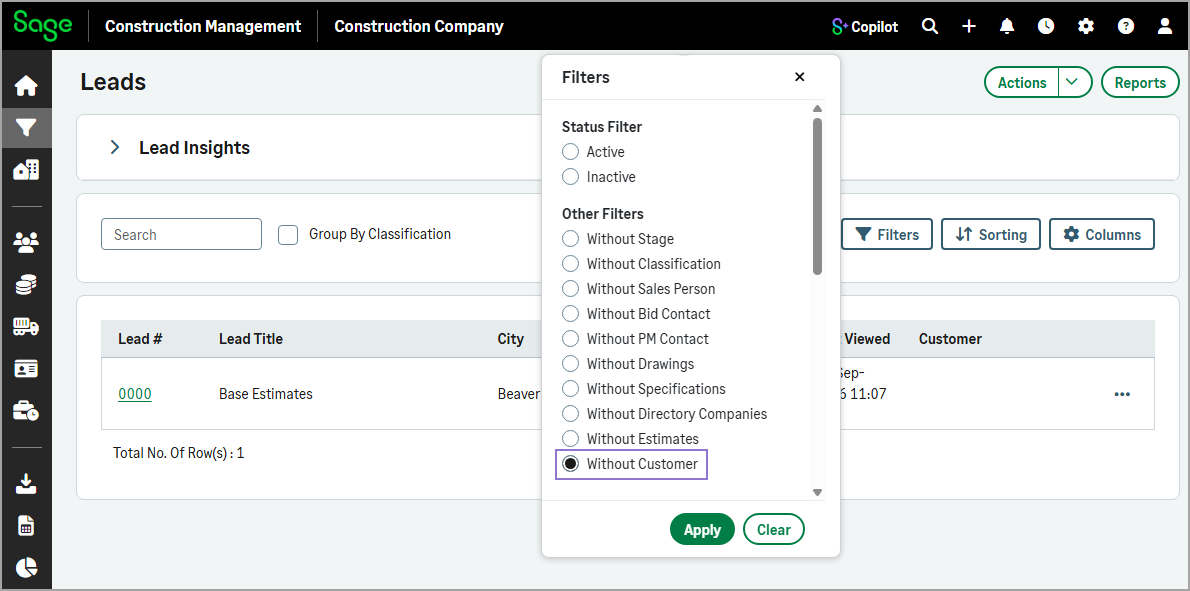Open the recent history clock icon
Screen dimensions: 1190x591
click(x=1047, y=27)
